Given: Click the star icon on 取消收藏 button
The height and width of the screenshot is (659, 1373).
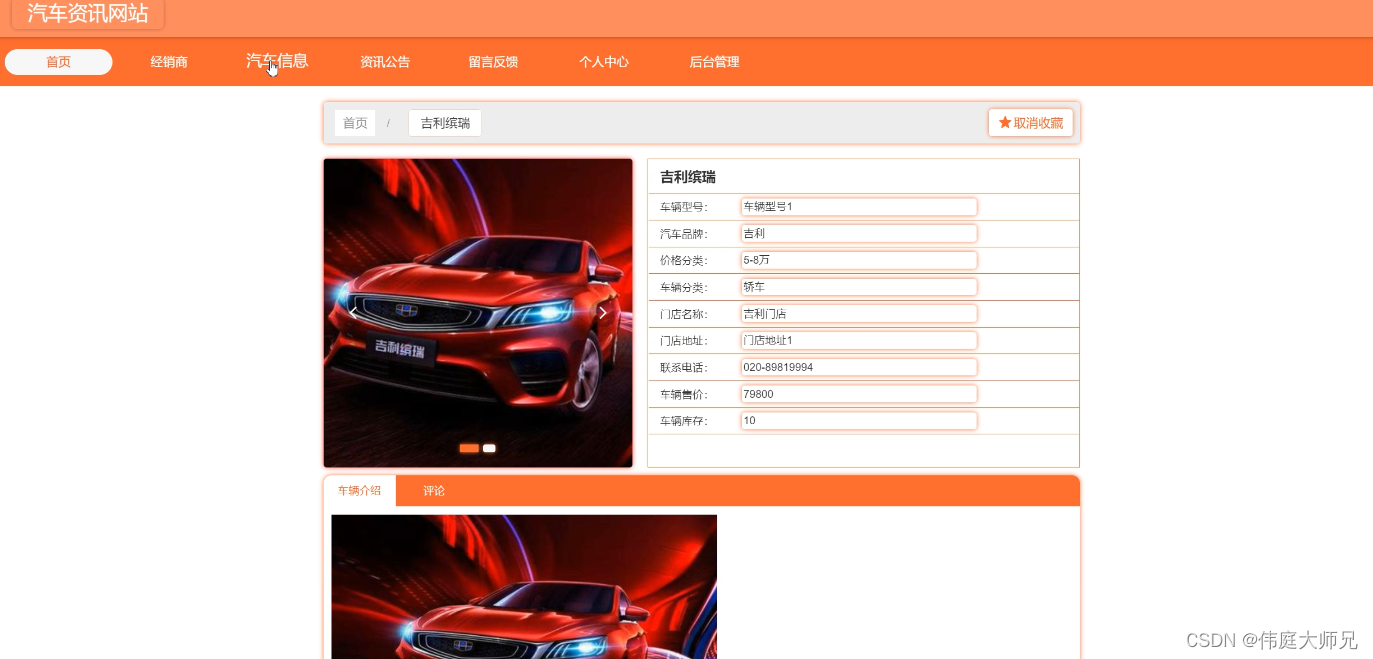Looking at the screenshot, I should click(1004, 122).
